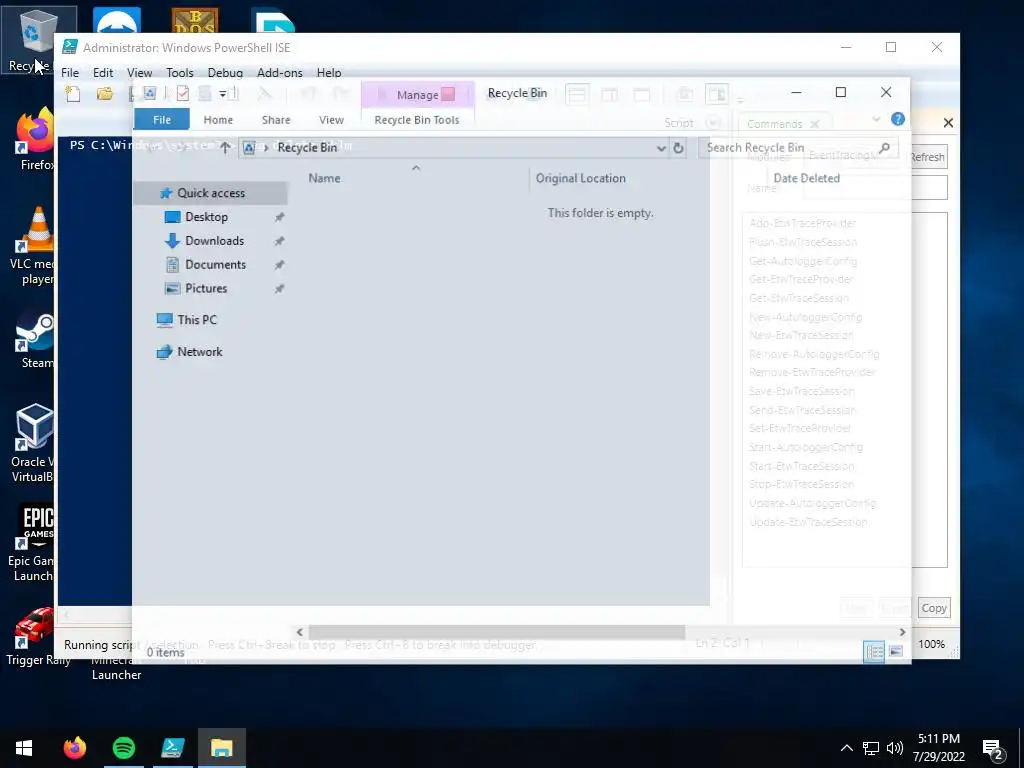Click the Refresh button in Commands pane

point(927,157)
